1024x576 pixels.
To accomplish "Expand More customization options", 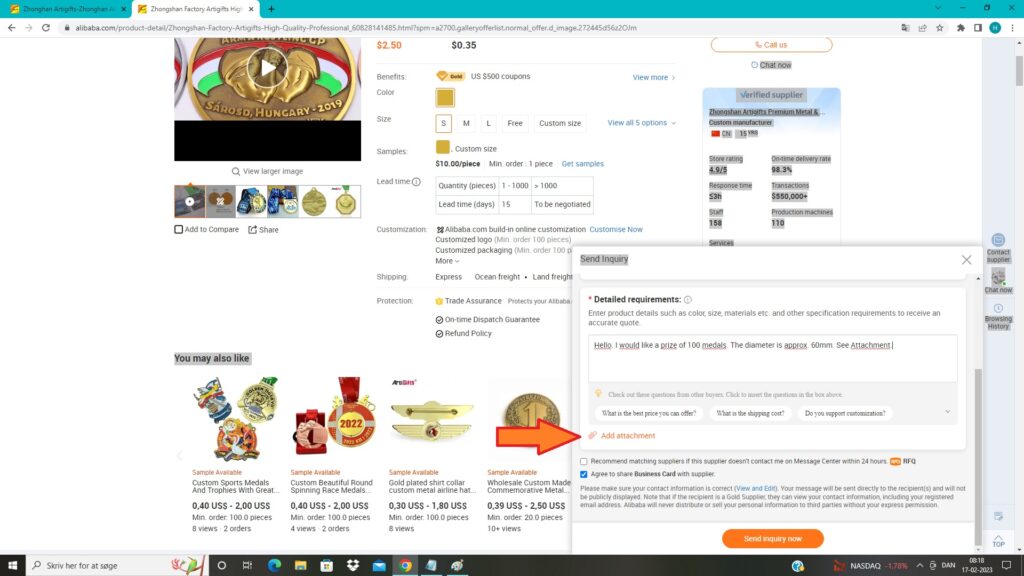I will point(447,261).
